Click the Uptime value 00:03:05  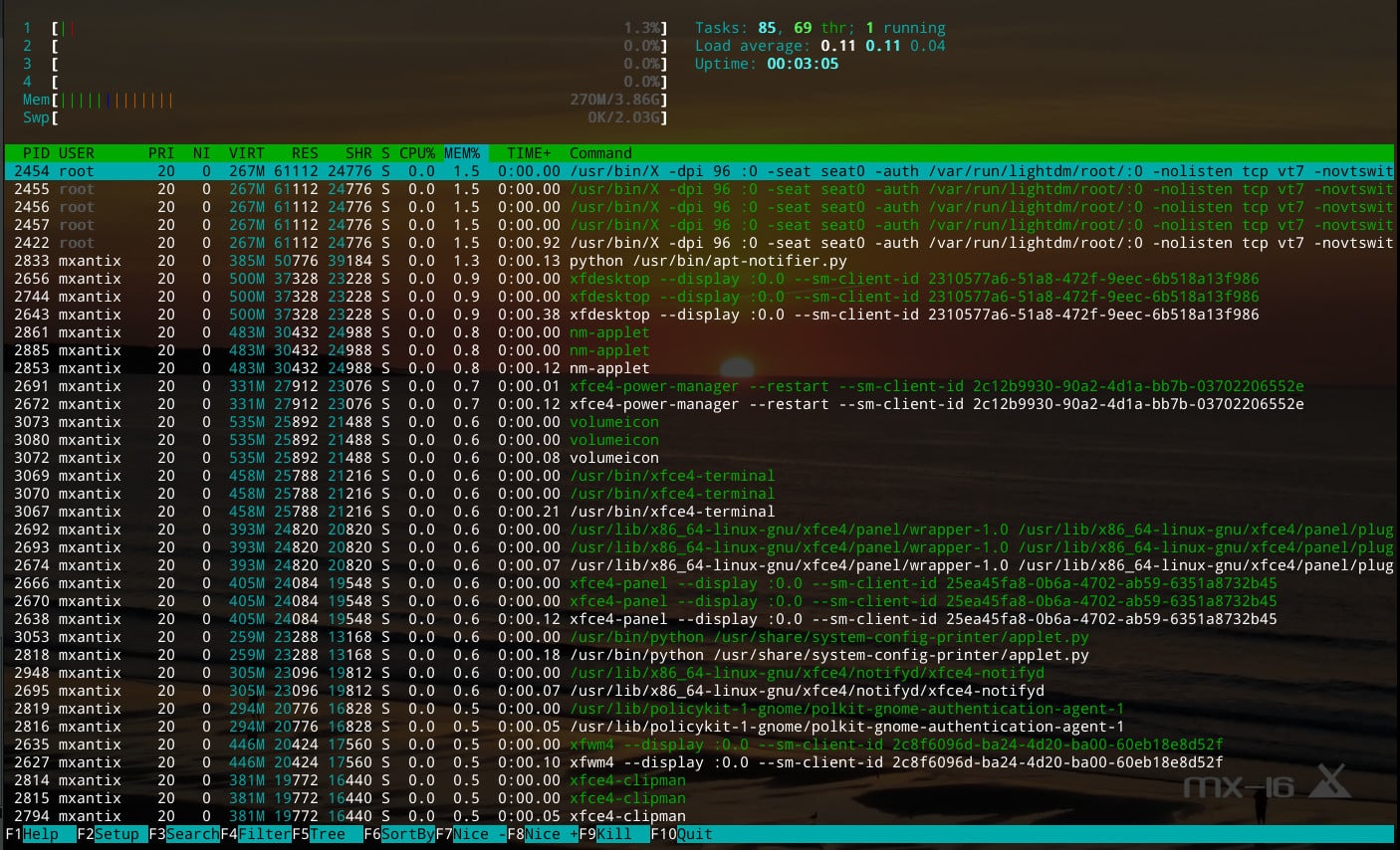(803, 64)
